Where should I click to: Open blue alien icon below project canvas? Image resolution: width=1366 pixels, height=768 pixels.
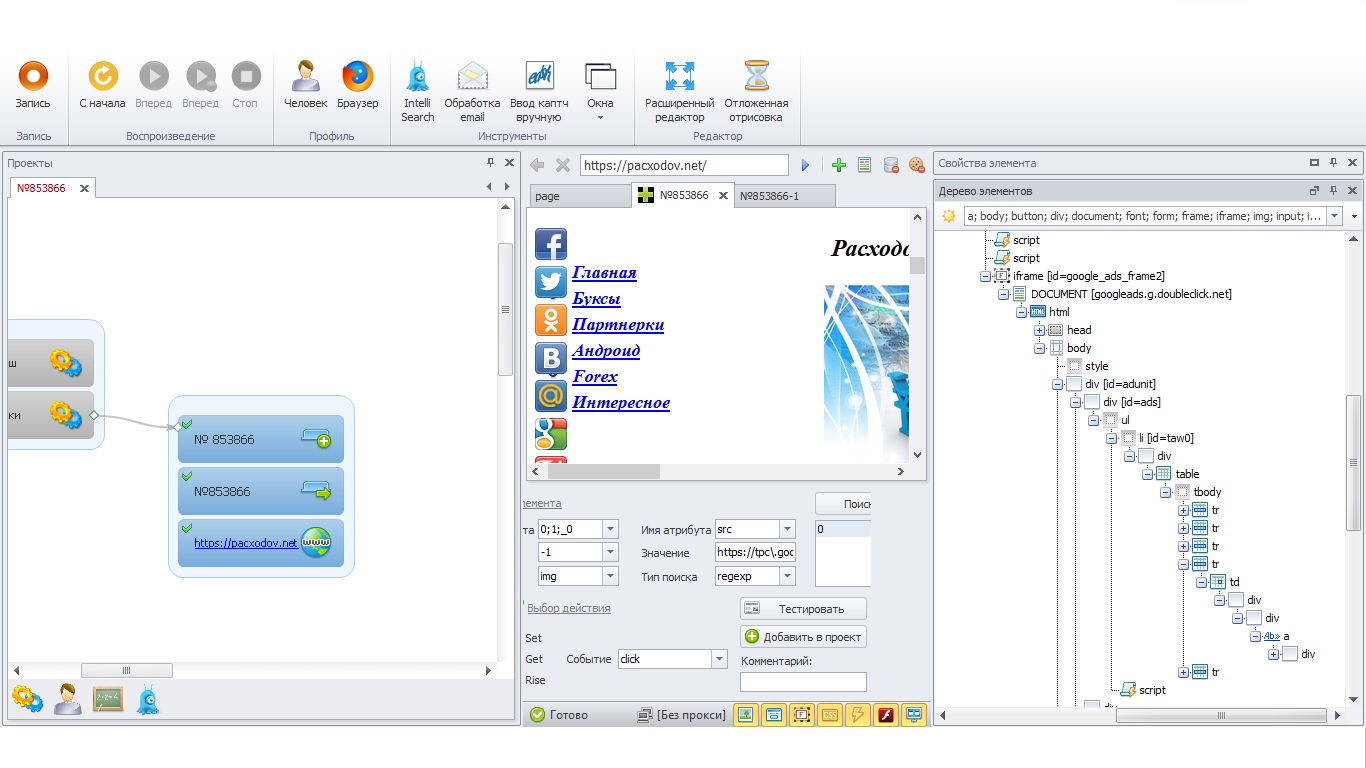tap(148, 699)
